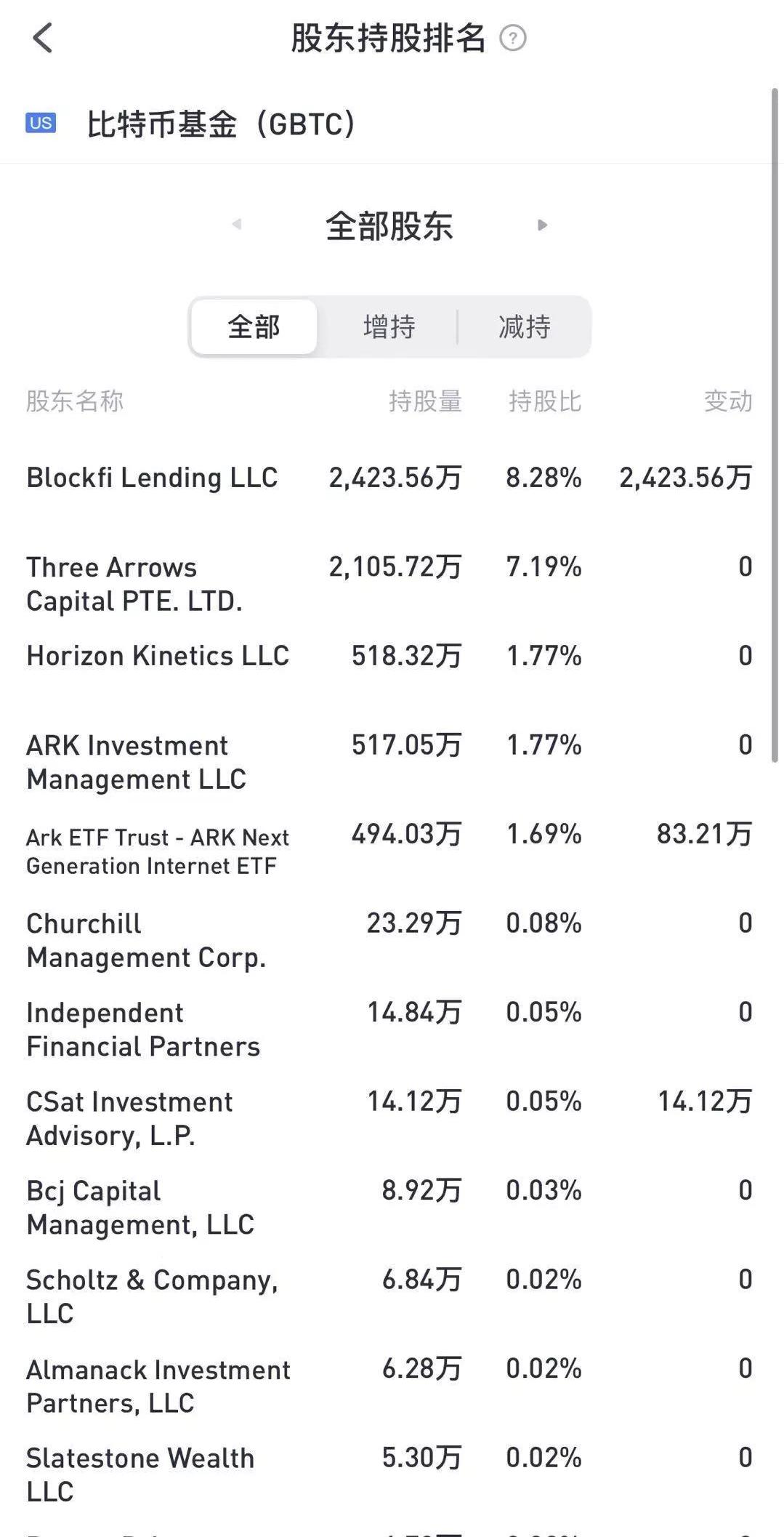Sort by 持股比 column header
Image resolution: width=784 pixels, height=1537 pixels.
point(545,401)
